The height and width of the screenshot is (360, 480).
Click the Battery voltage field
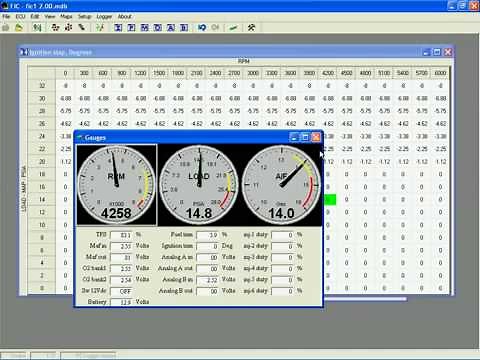(x=121, y=302)
